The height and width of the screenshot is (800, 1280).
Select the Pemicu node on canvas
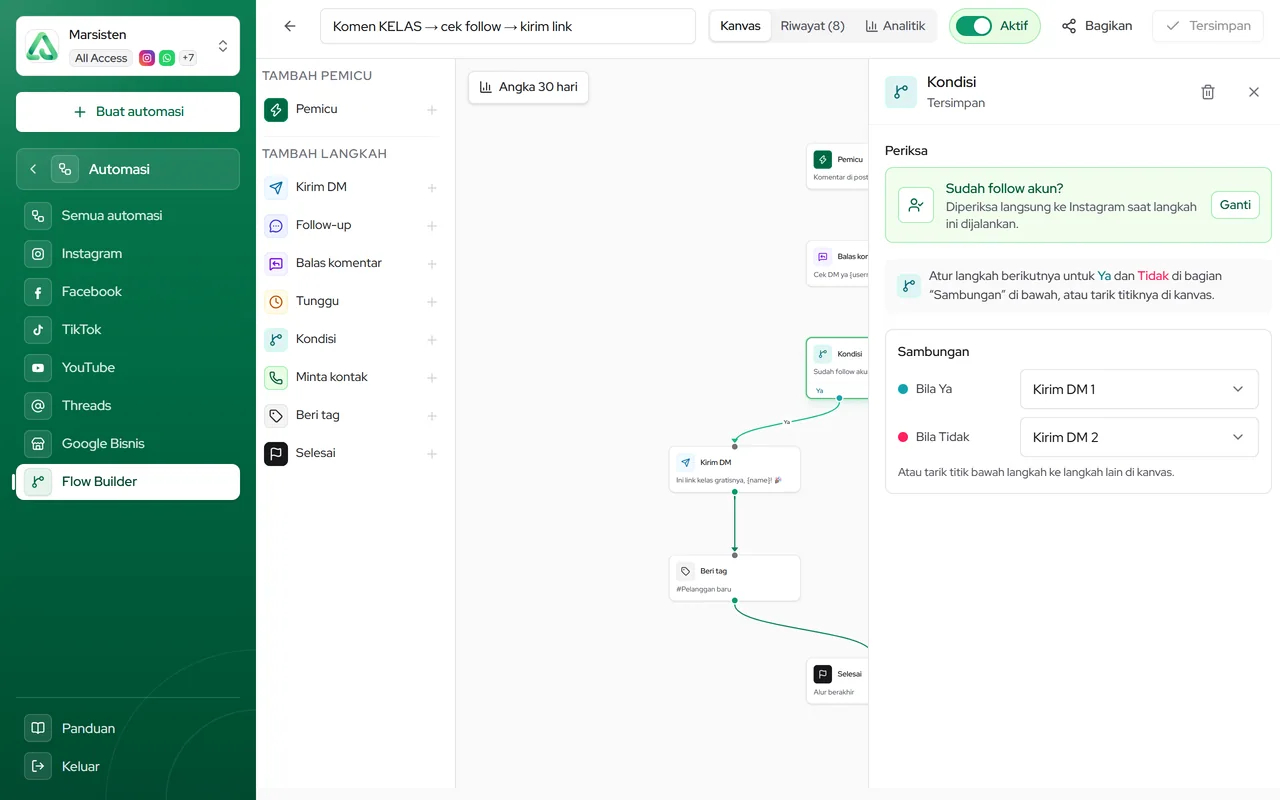pos(838,166)
